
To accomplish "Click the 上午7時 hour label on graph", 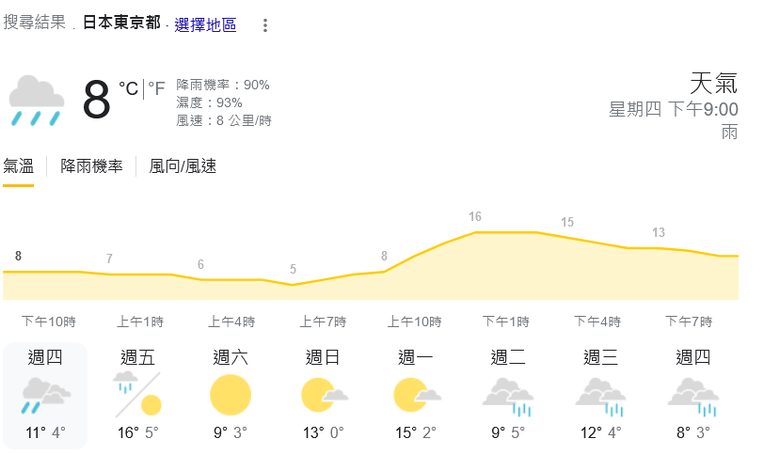I will pyautogui.click(x=323, y=322).
